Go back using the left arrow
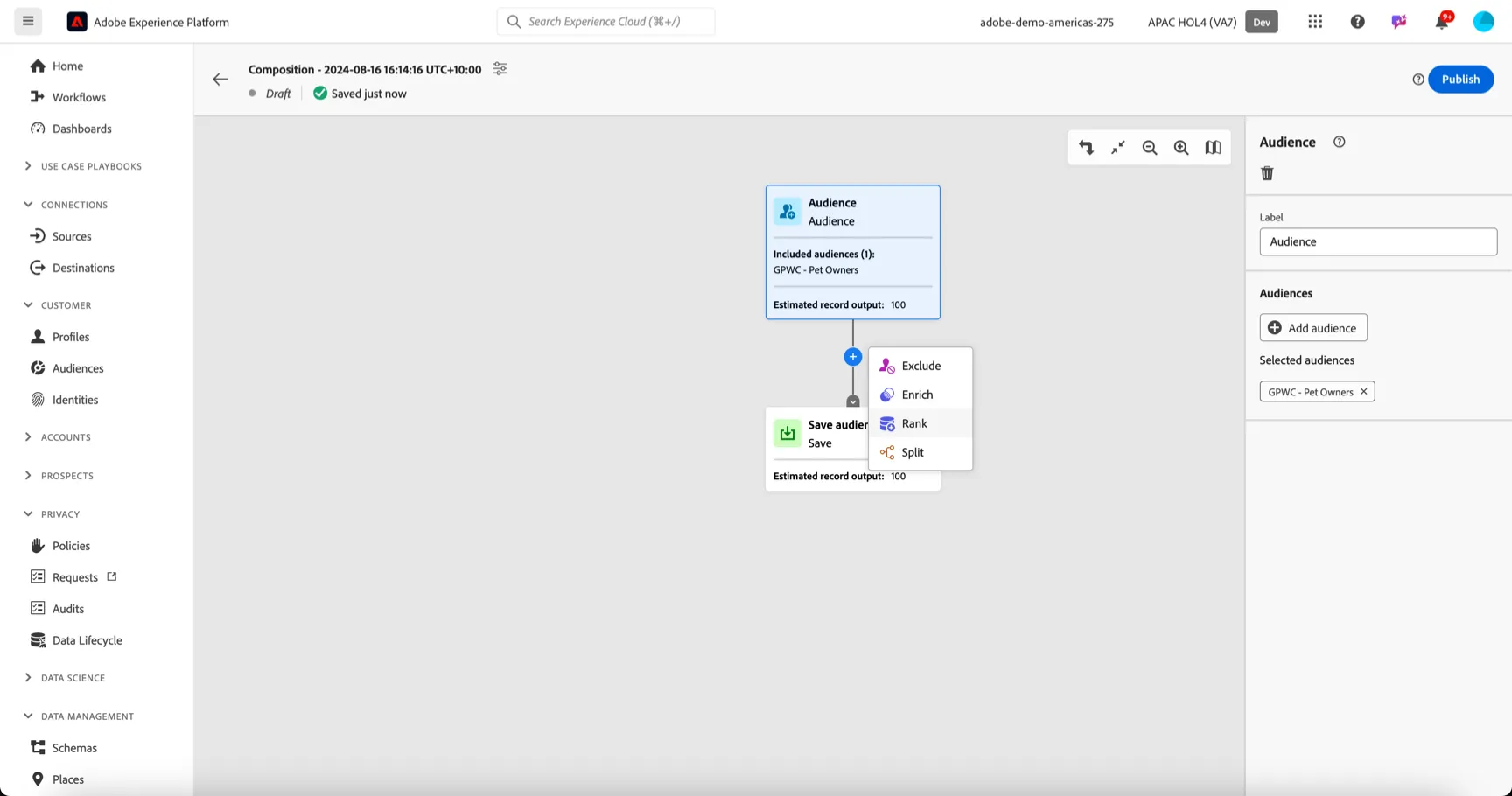The image size is (1512, 796). click(220, 80)
